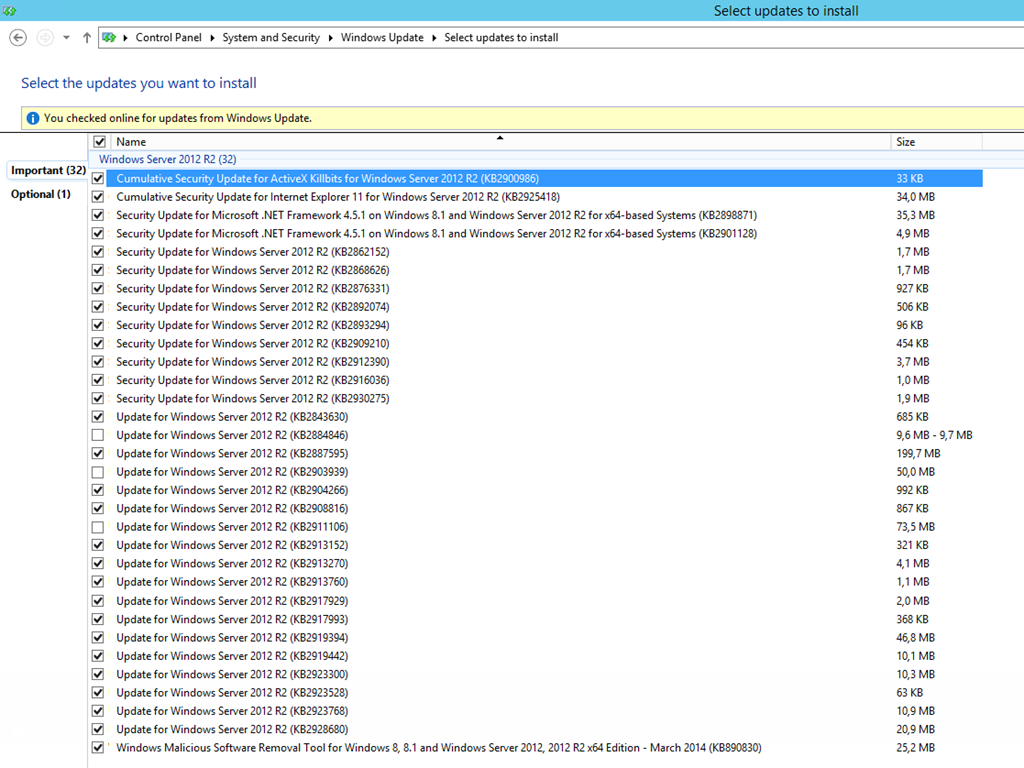This screenshot has height=768, width=1024.
Task: Click the 9,6 MB - 9,7 MB size value
Action: tap(935, 435)
